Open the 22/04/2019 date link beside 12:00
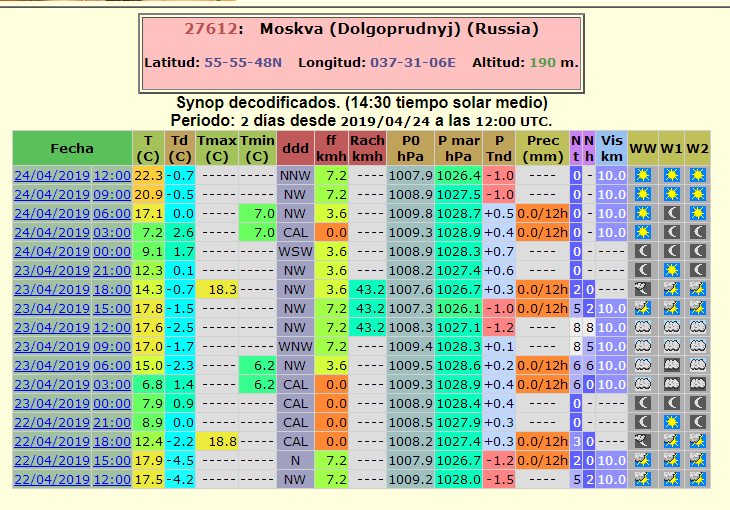The width and height of the screenshot is (730, 510). coord(52,479)
